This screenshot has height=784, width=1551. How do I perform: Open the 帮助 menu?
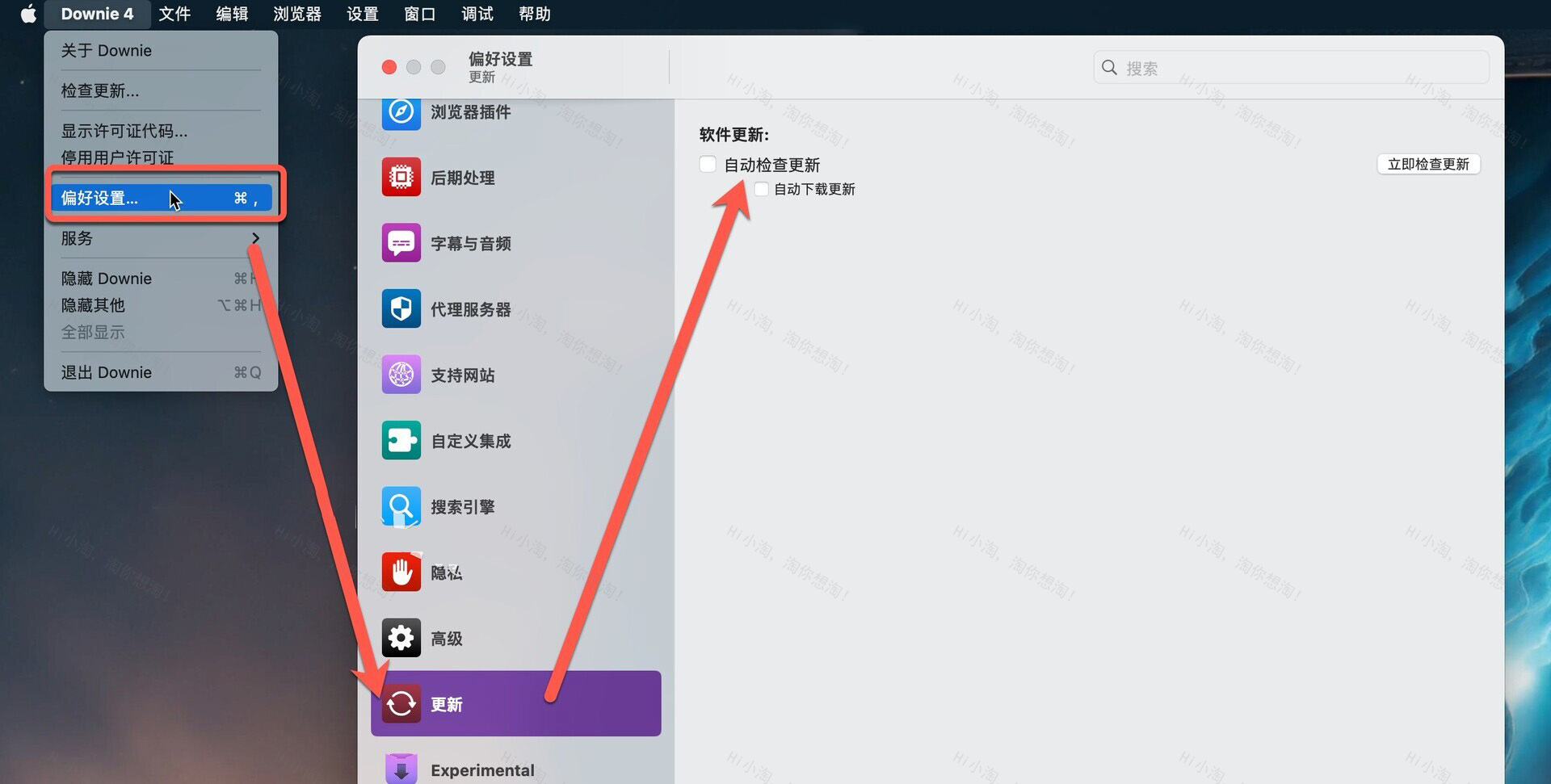click(x=535, y=14)
